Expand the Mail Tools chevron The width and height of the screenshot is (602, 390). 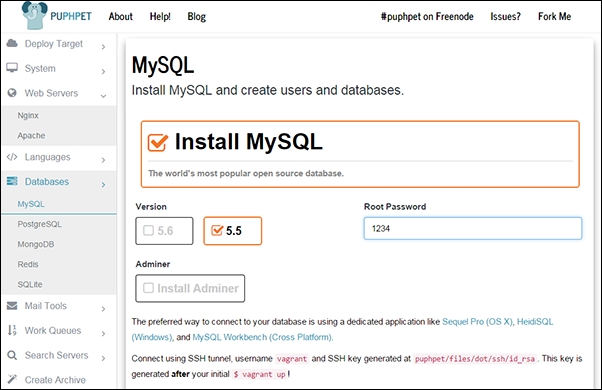pyautogui.click(x=103, y=309)
